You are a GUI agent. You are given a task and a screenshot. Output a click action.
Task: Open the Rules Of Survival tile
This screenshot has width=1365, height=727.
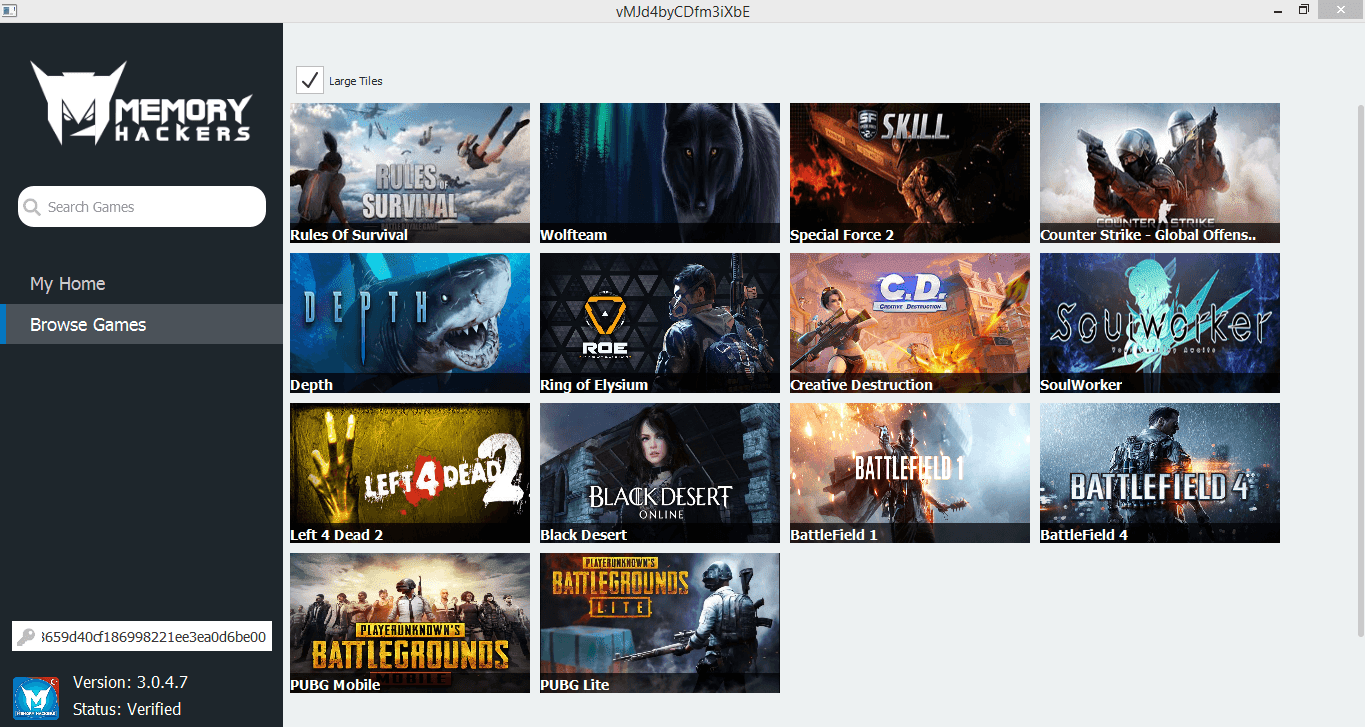(x=410, y=173)
